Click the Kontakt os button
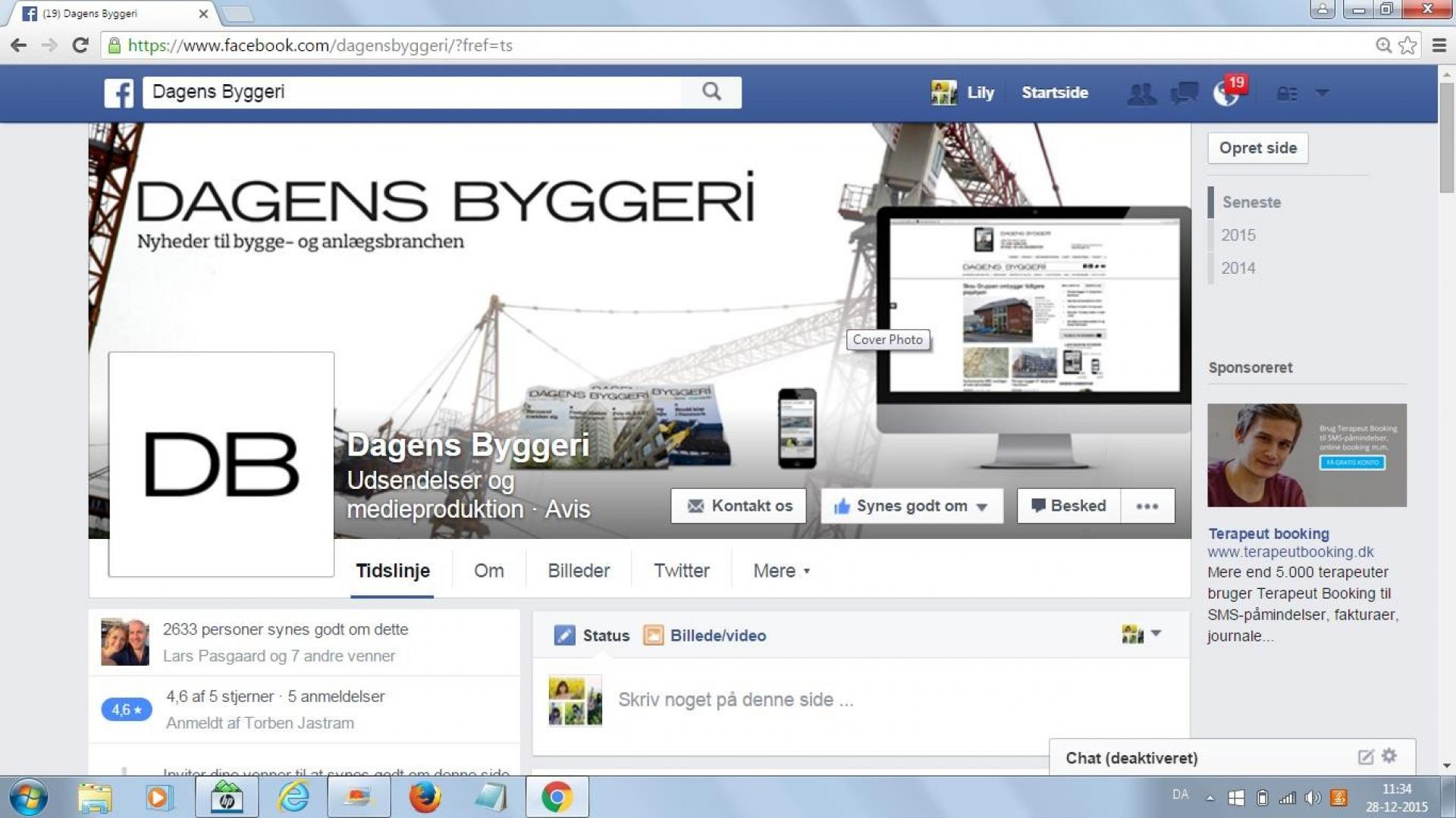1456x818 pixels. point(739,506)
